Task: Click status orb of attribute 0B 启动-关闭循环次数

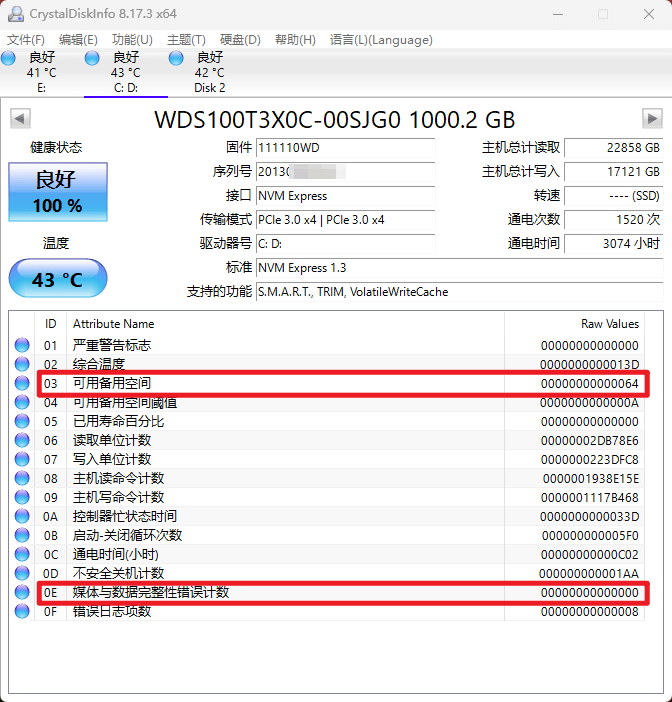Action: [22, 535]
